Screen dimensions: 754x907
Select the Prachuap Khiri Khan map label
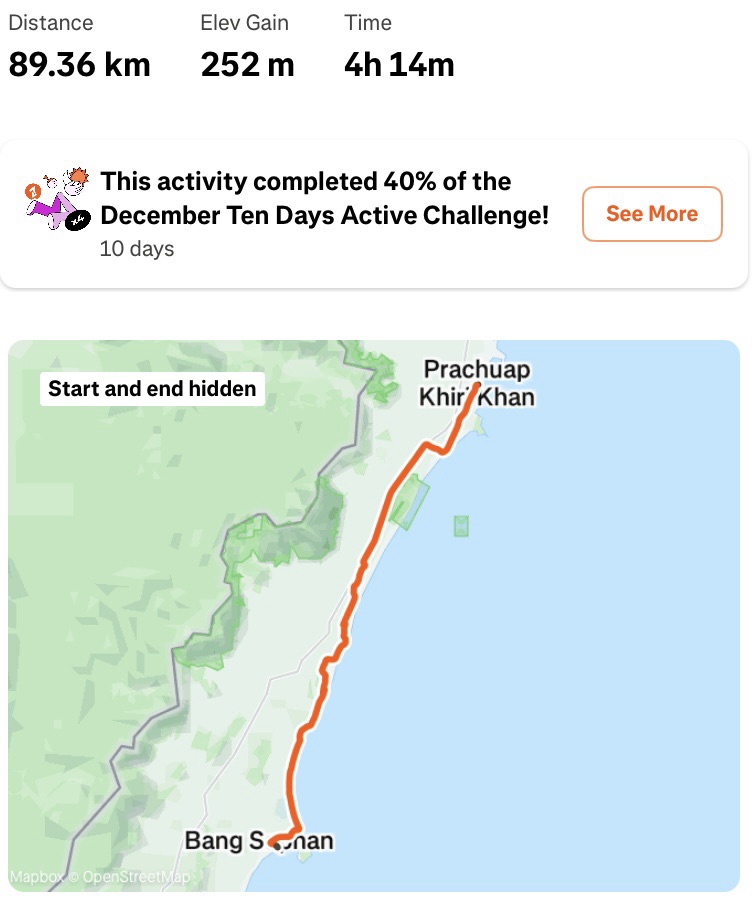coord(476,384)
